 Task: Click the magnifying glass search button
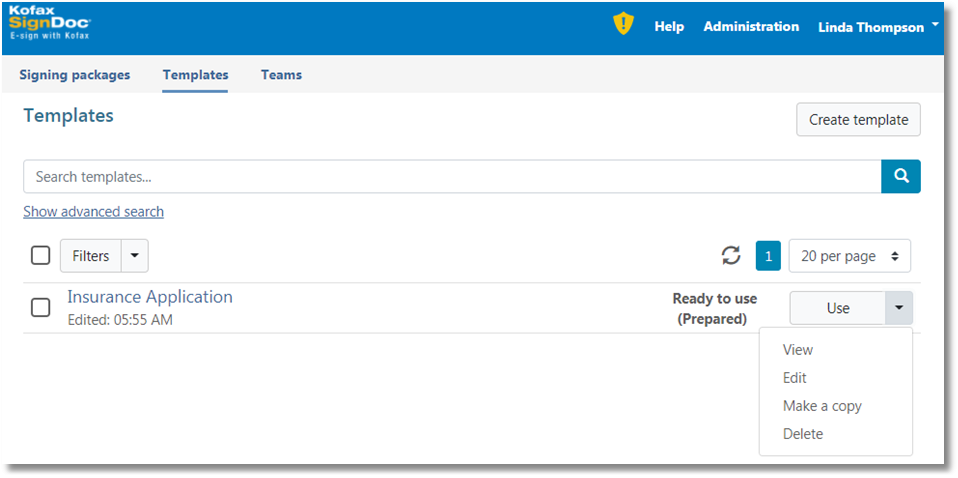click(900, 176)
